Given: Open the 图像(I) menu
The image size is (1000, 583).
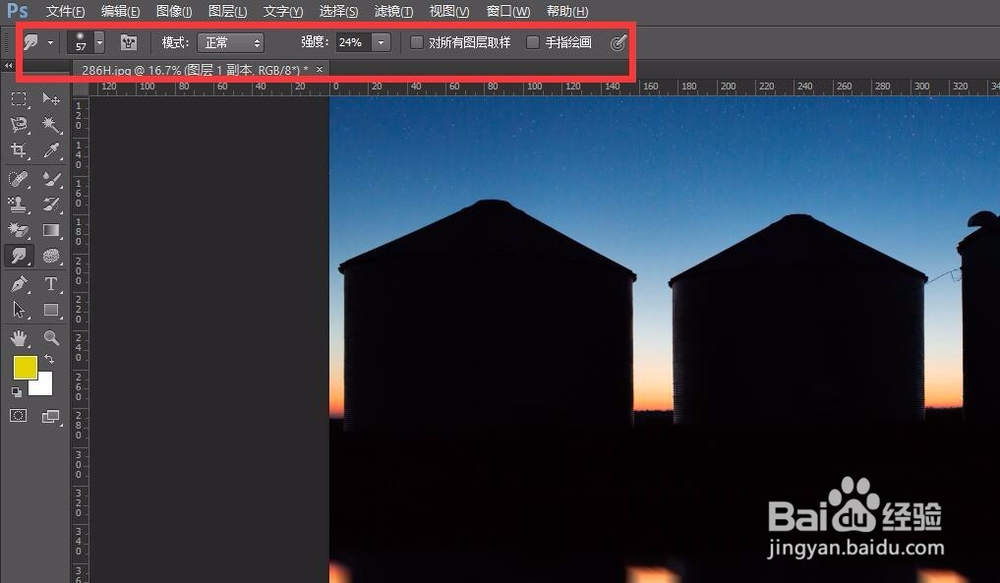Looking at the screenshot, I should pos(174,11).
